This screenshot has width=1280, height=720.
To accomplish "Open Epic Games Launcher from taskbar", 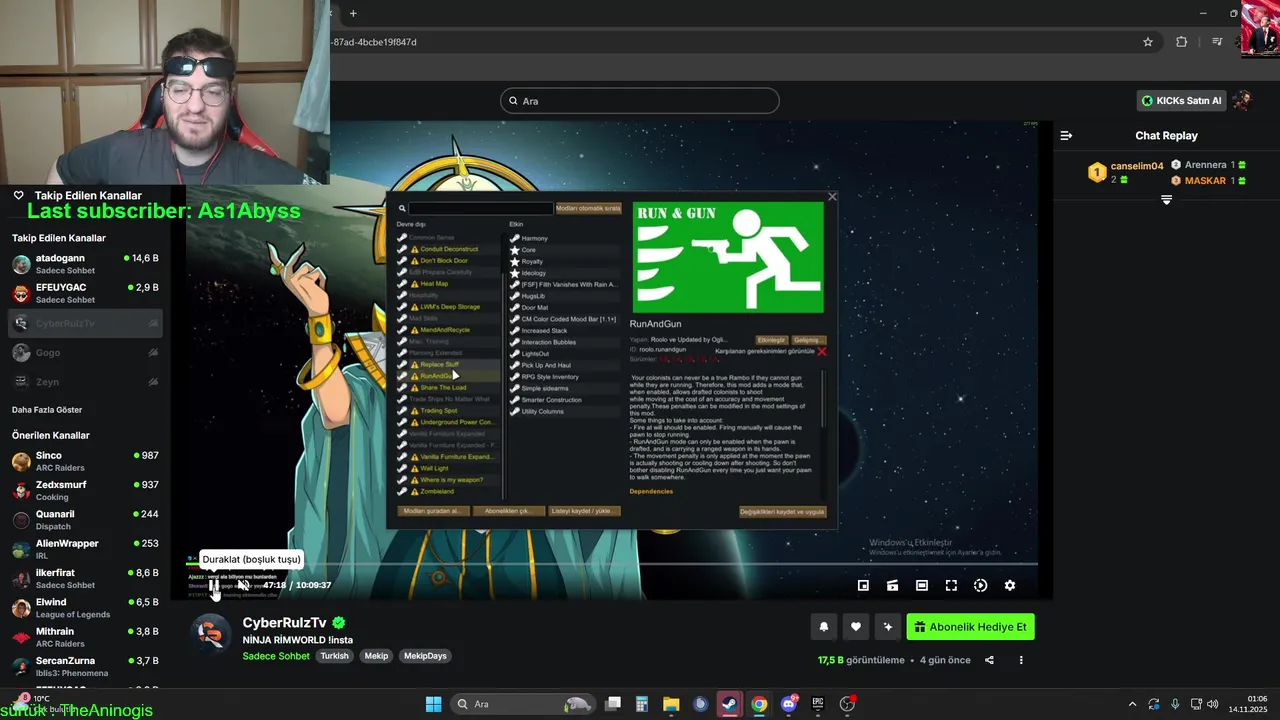I will (818, 704).
